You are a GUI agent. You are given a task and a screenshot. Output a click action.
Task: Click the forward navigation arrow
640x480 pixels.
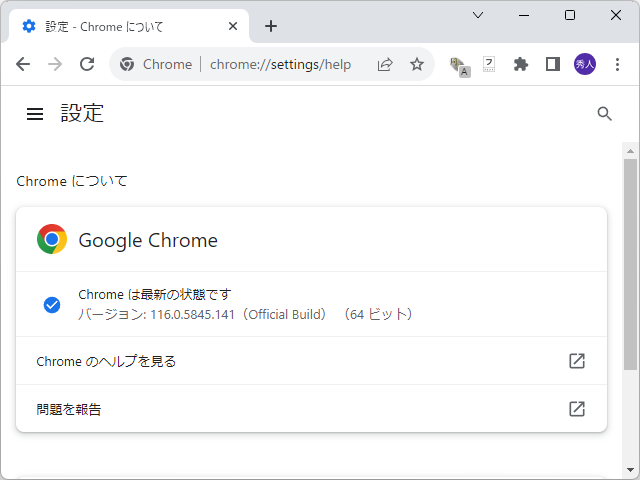coord(55,64)
